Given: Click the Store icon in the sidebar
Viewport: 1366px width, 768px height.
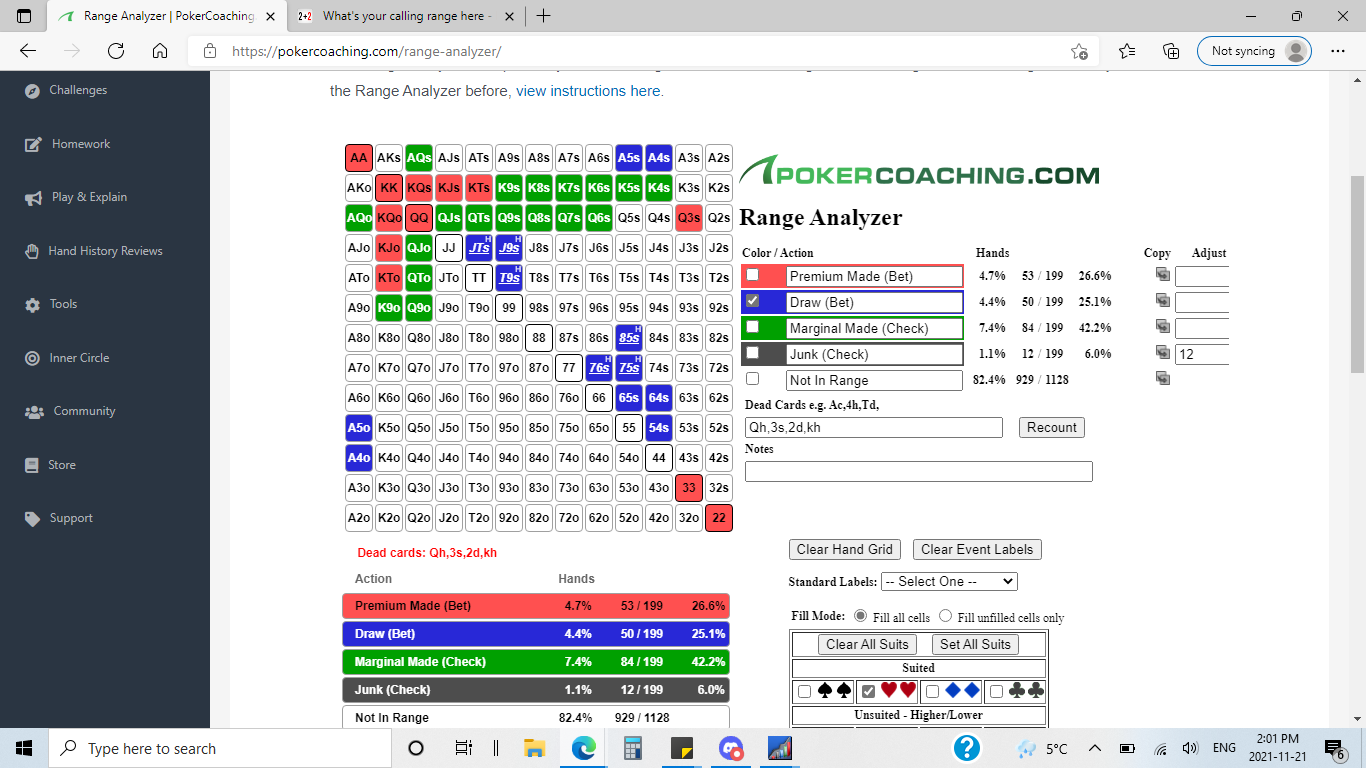Looking at the screenshot, I should coord(33,465).
